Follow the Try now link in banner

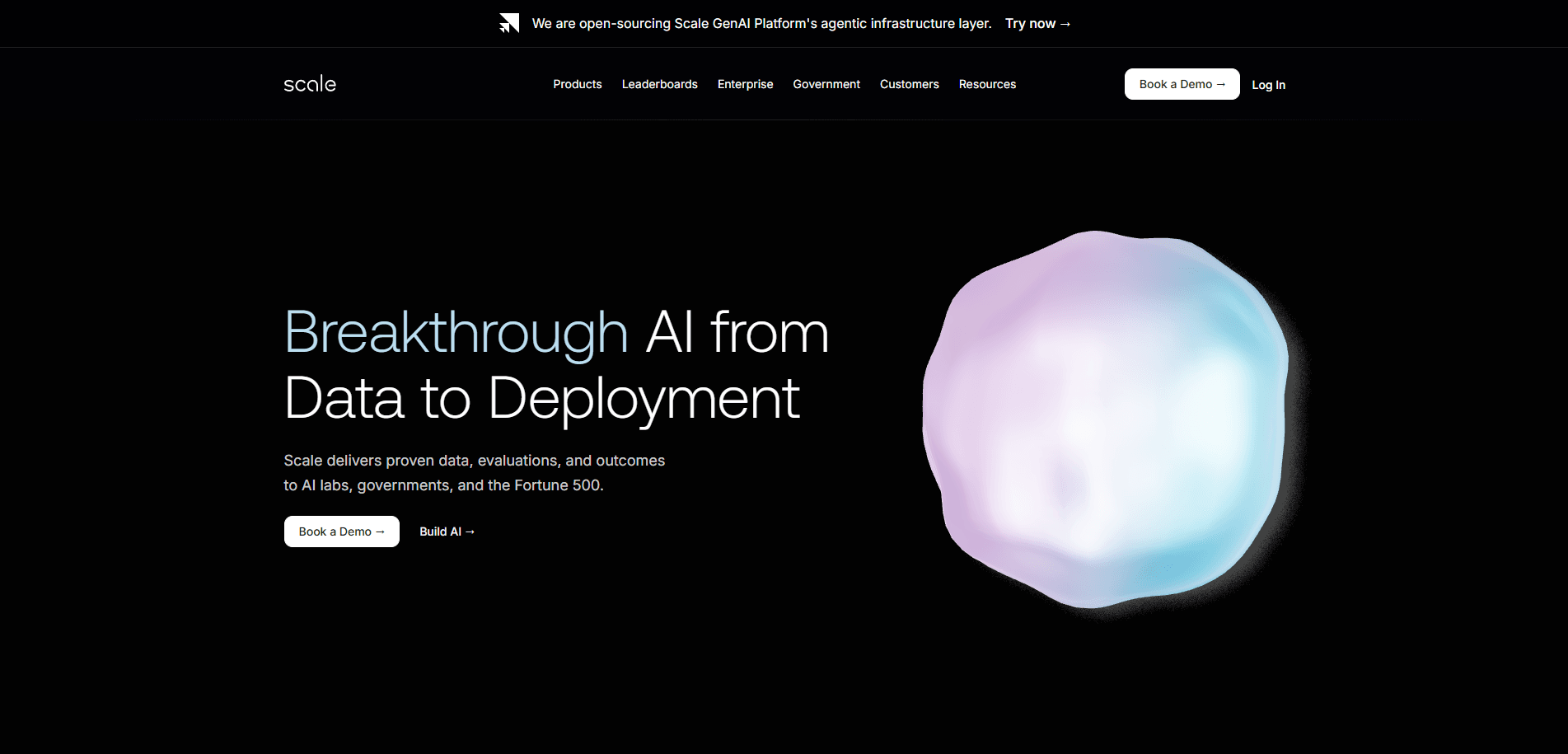1037,24
